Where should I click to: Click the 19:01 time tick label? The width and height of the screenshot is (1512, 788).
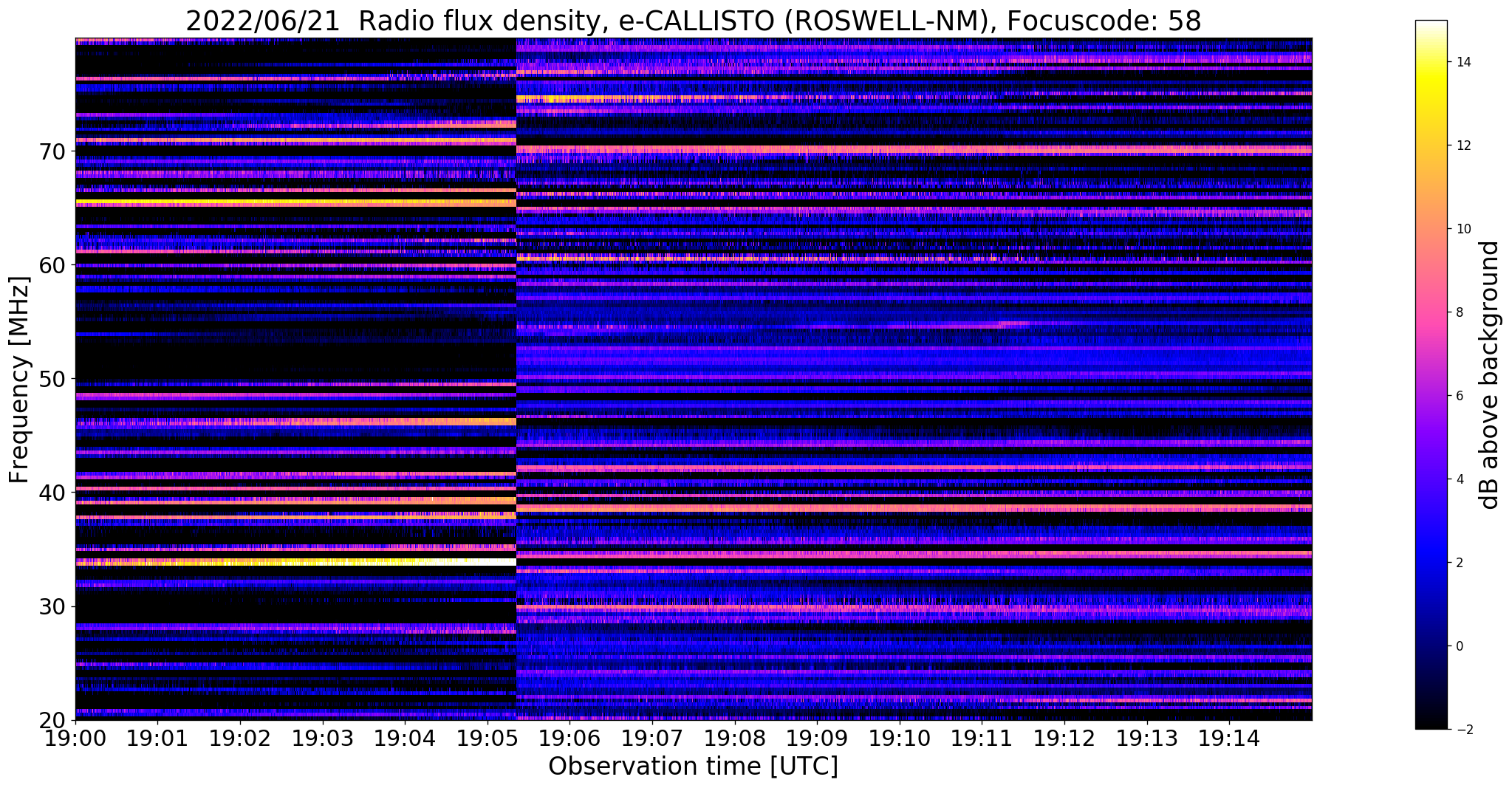pos(157,739)
